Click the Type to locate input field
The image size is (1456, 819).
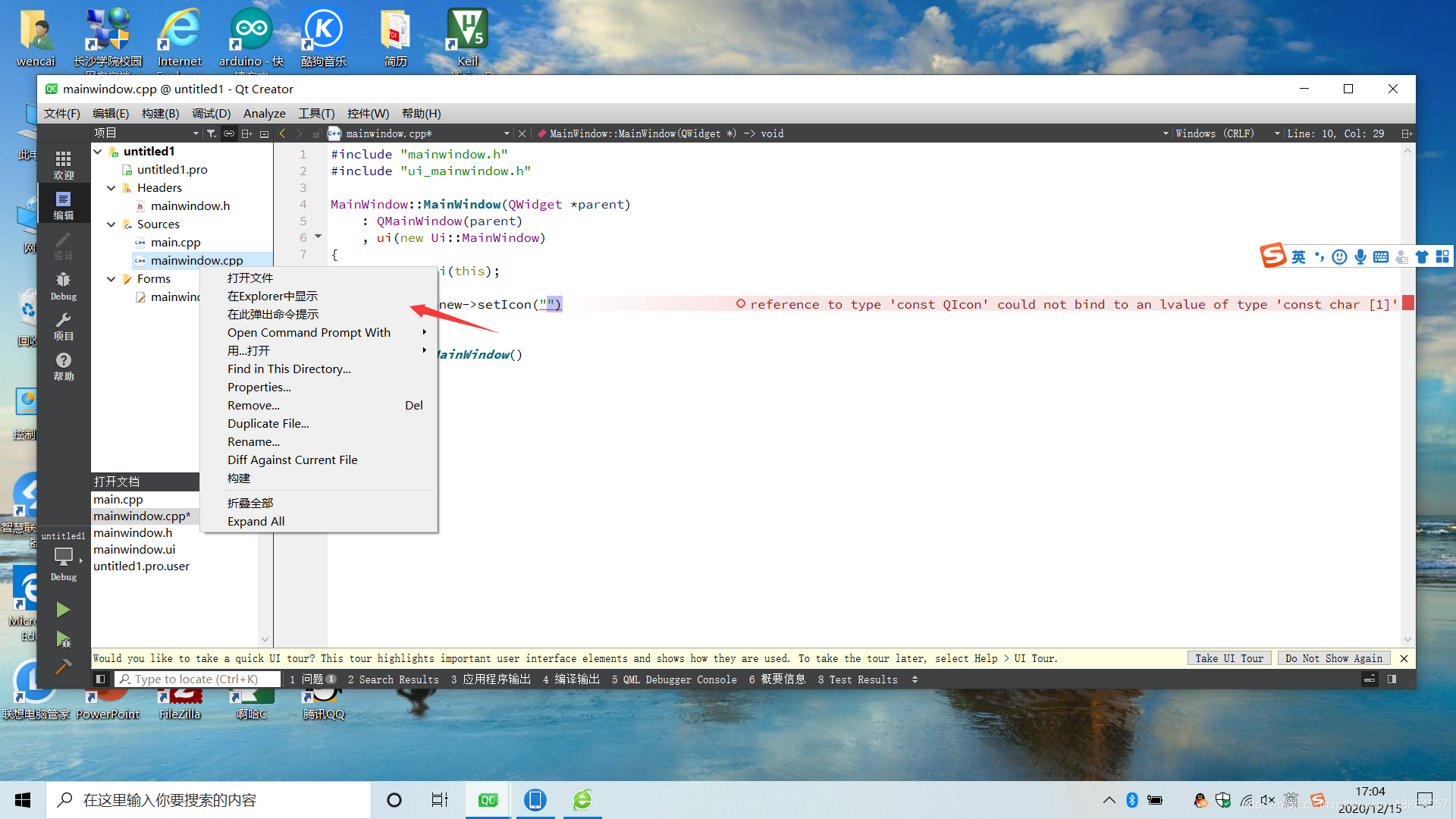click(199, 679)
